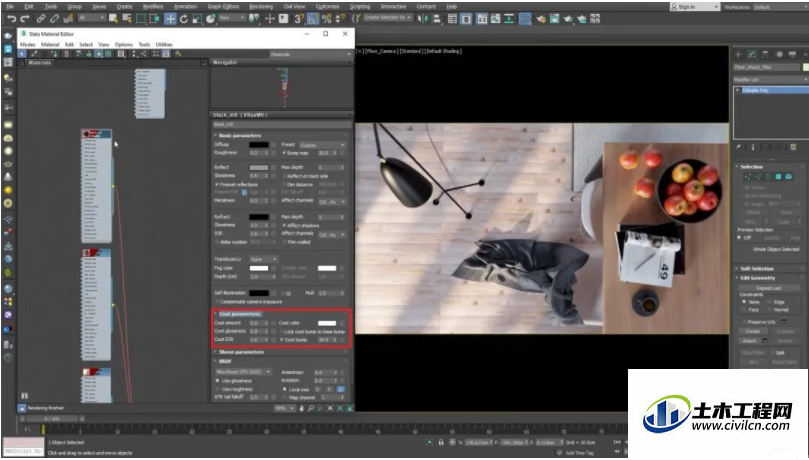Screen dimensions: 809x460
Task: Click the Reflect gray color swatch
Action: point(259,168)
